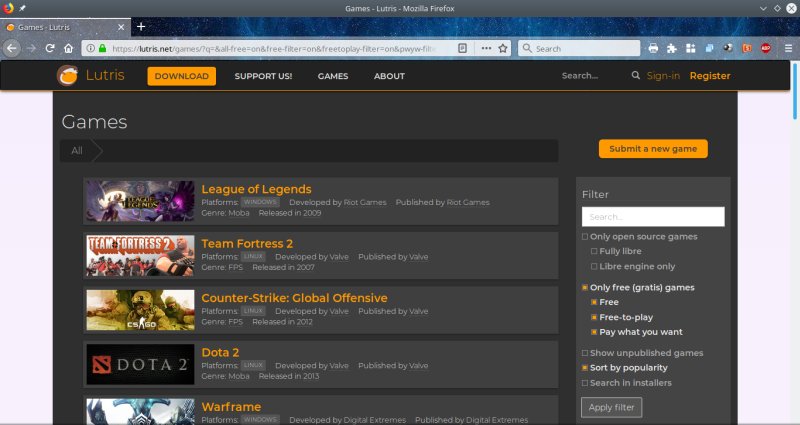
Task: Click the blue stacked pages extension icon
Action: (x=709, y=48)
